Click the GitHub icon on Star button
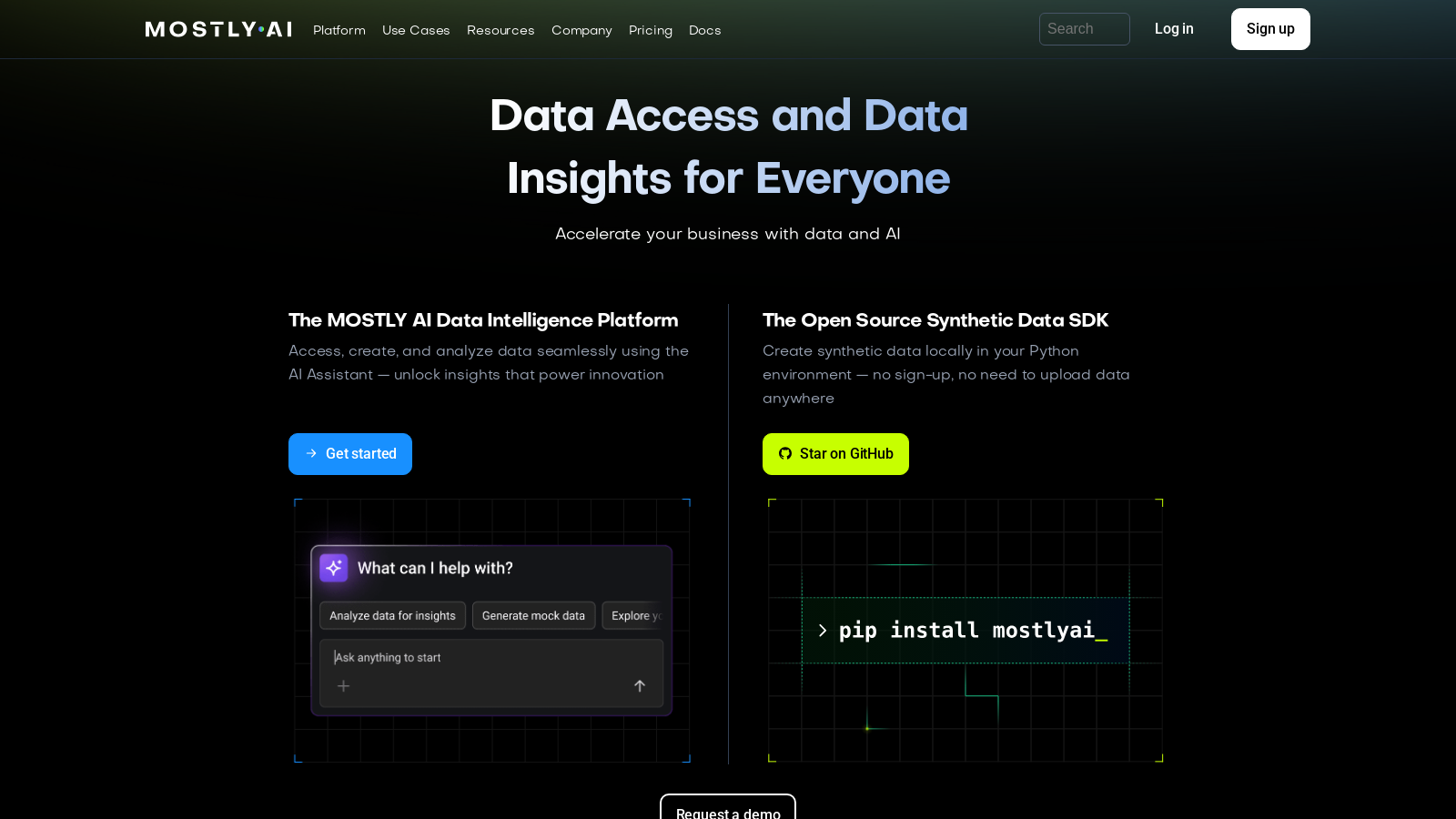This screenshot has height=819, width=1456. (x=784, y=453)
